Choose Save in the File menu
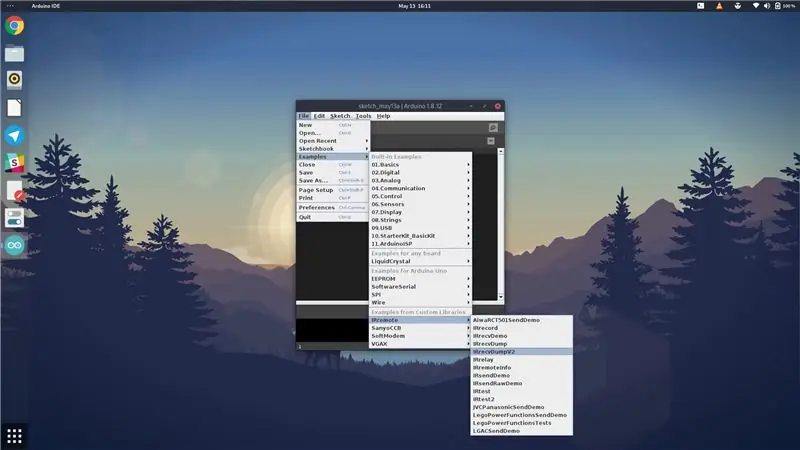 click(333, 172)
